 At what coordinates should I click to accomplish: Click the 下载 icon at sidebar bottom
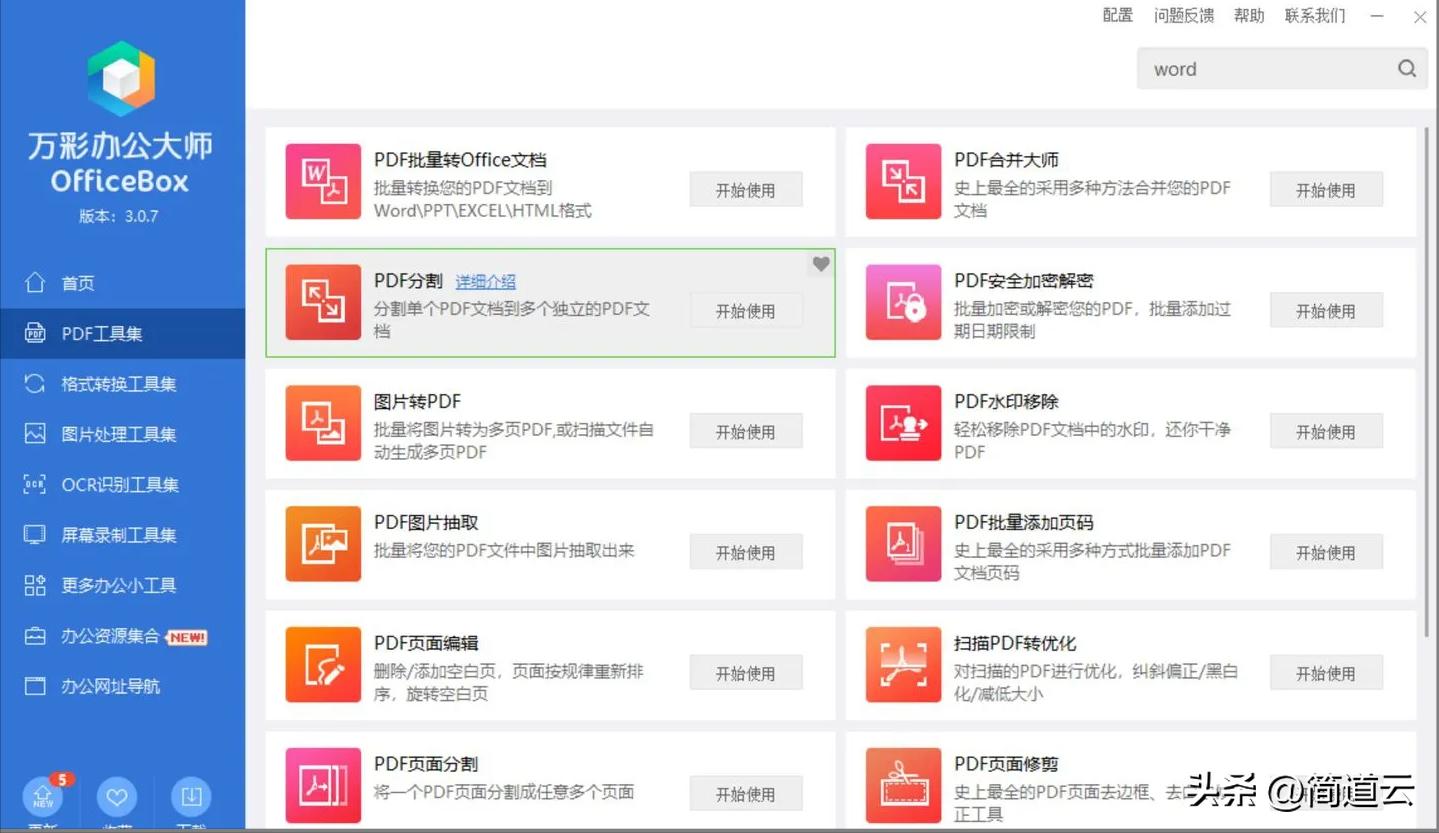tap(191, 798)
